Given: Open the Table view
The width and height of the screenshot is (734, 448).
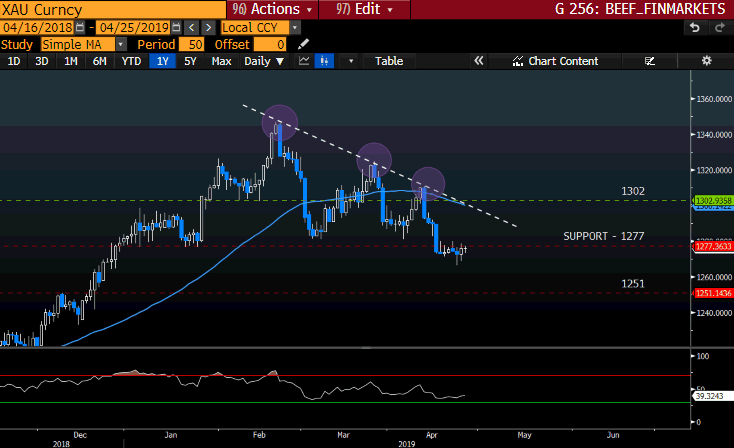Looking at the screenshot, I should coord(389,61).
